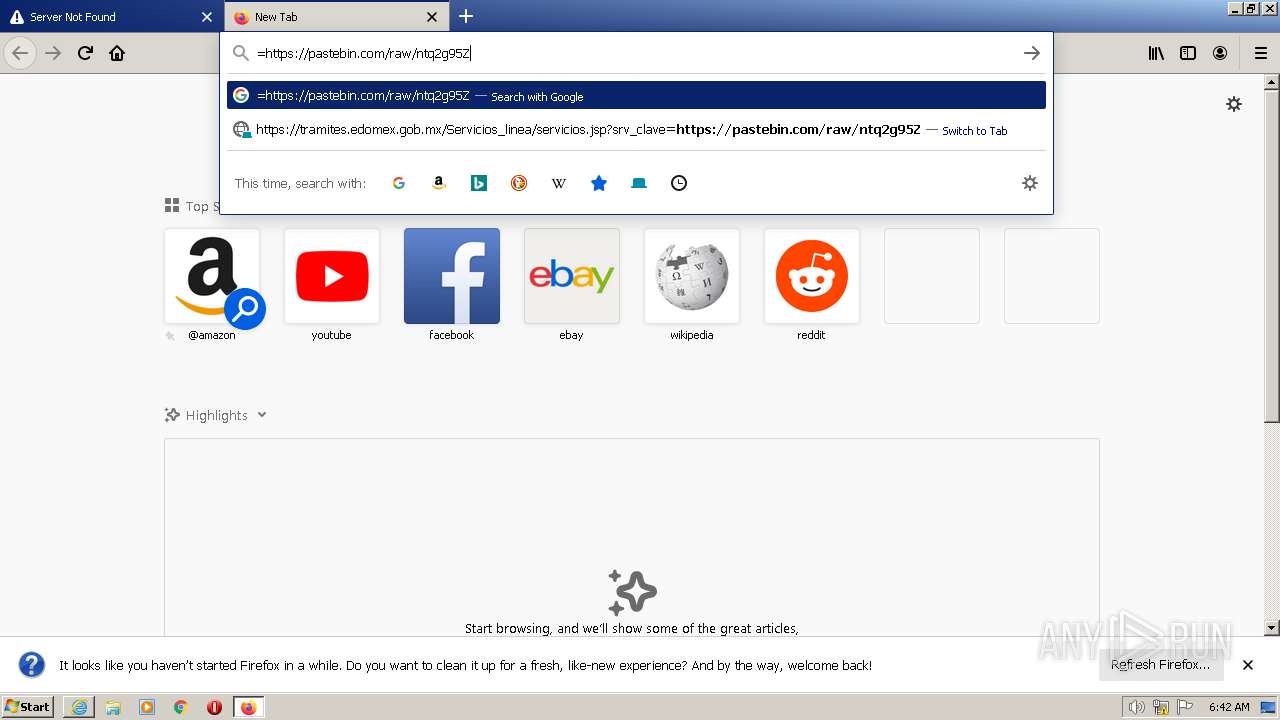Click the Go arrow in the address bar
1280x720 pixels.
pos(1032,53)
